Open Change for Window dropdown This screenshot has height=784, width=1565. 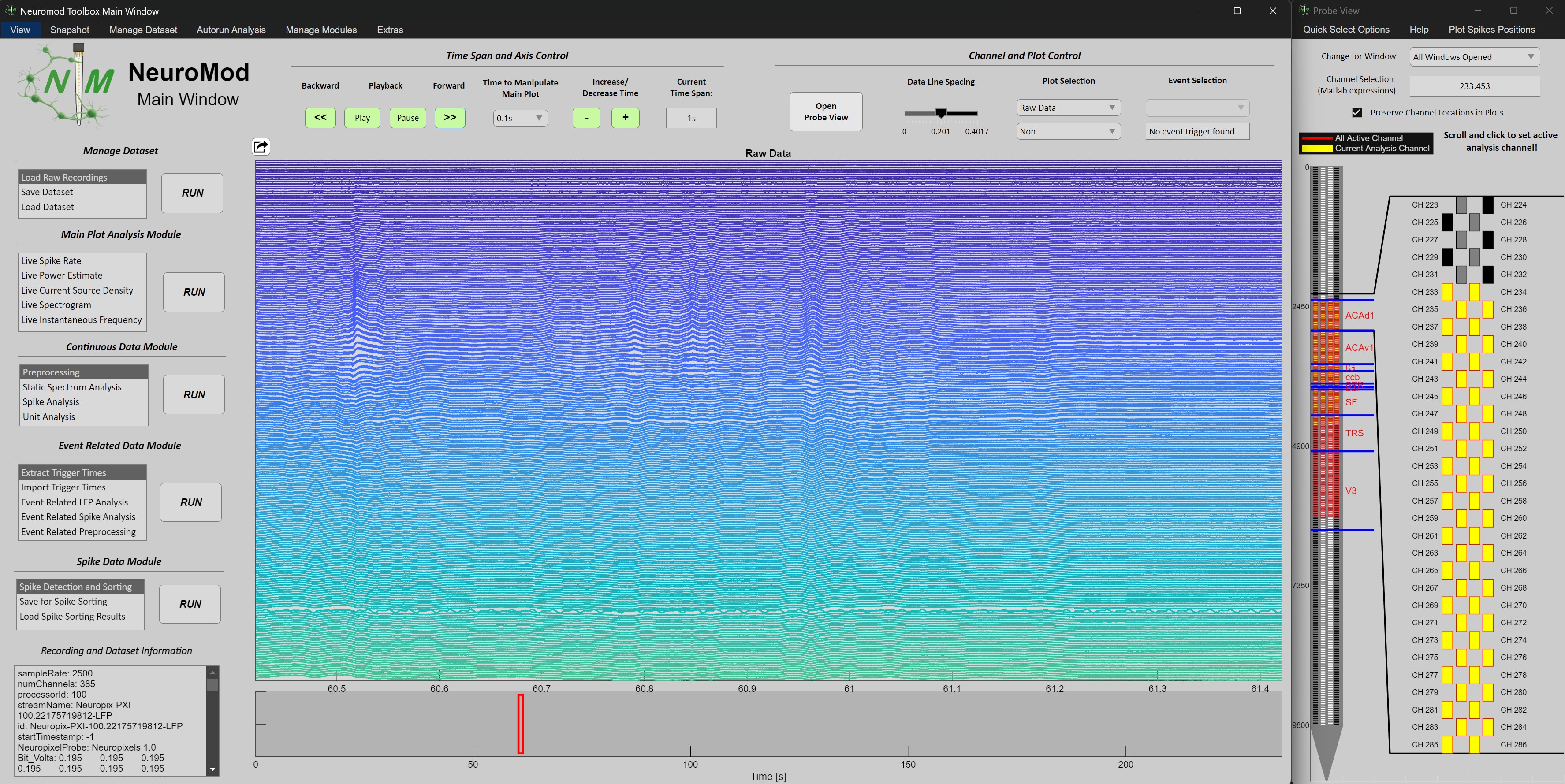tap(1475, 57)
